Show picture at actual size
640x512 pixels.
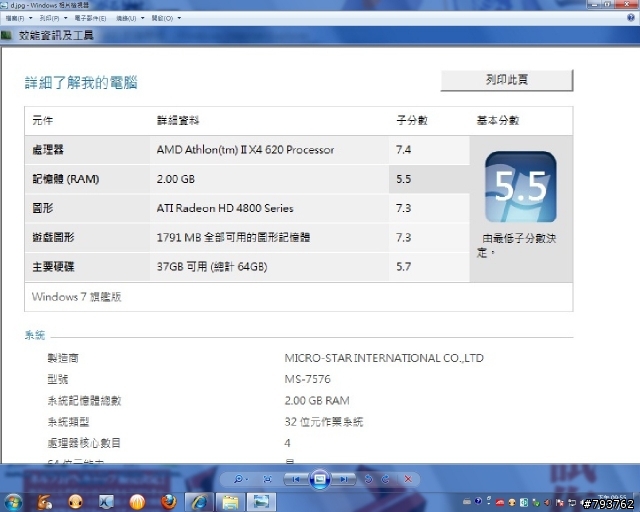pos(267,479)
